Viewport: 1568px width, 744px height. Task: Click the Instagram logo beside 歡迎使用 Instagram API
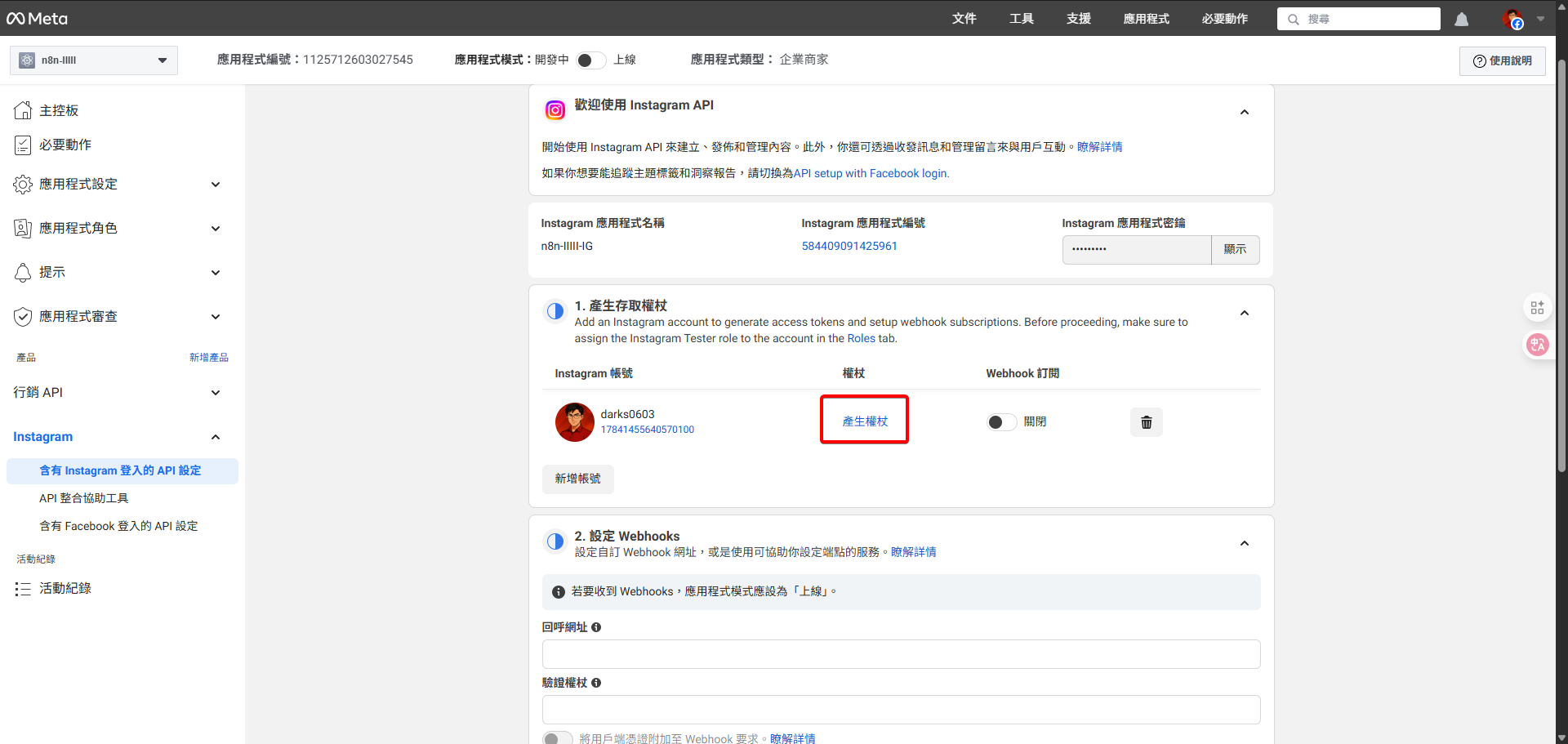tap(555, 109)
